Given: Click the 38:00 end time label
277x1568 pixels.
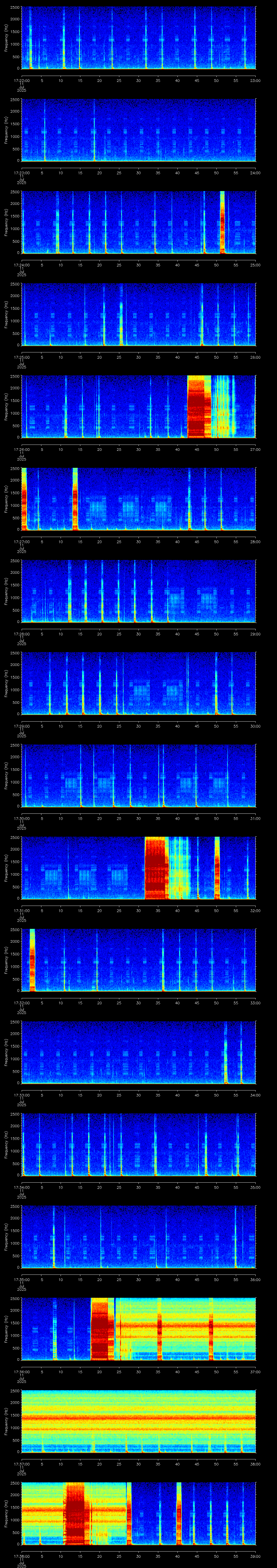Looking at the screenshot, I should tap(255, 1464).
